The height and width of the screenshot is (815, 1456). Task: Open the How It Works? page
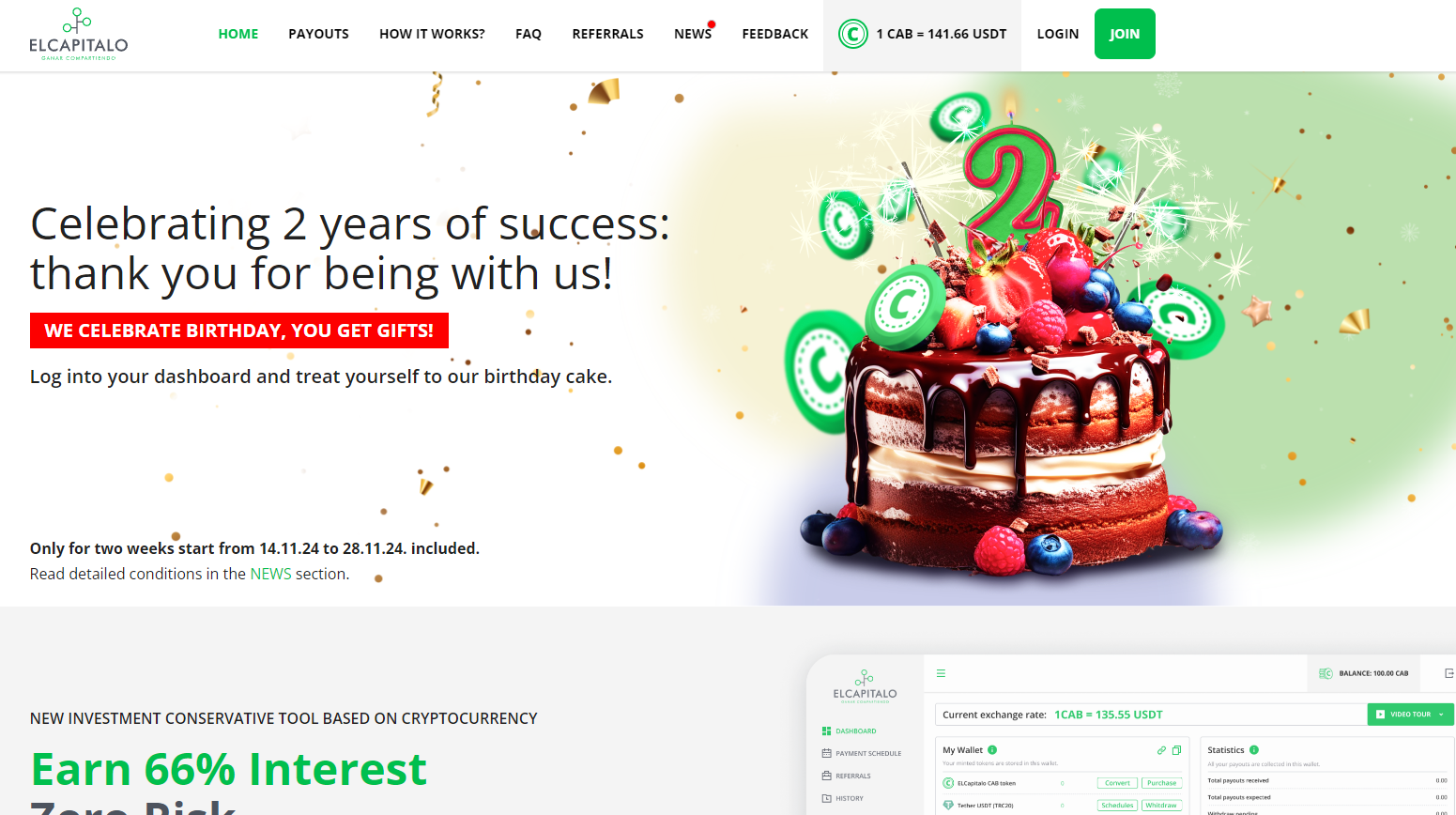[432, 34]
